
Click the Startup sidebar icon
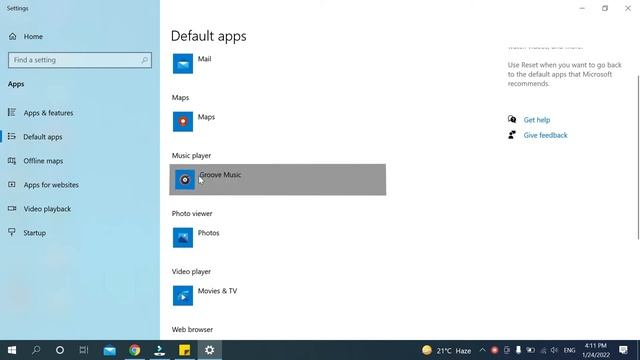[x=12, y=232]
